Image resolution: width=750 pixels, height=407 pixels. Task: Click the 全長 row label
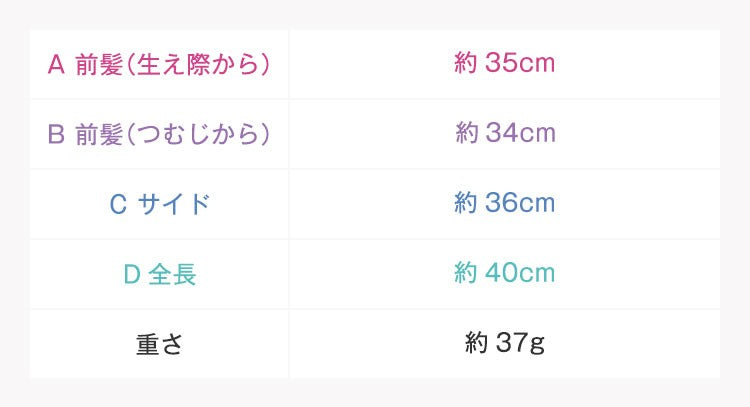[159, 274]
